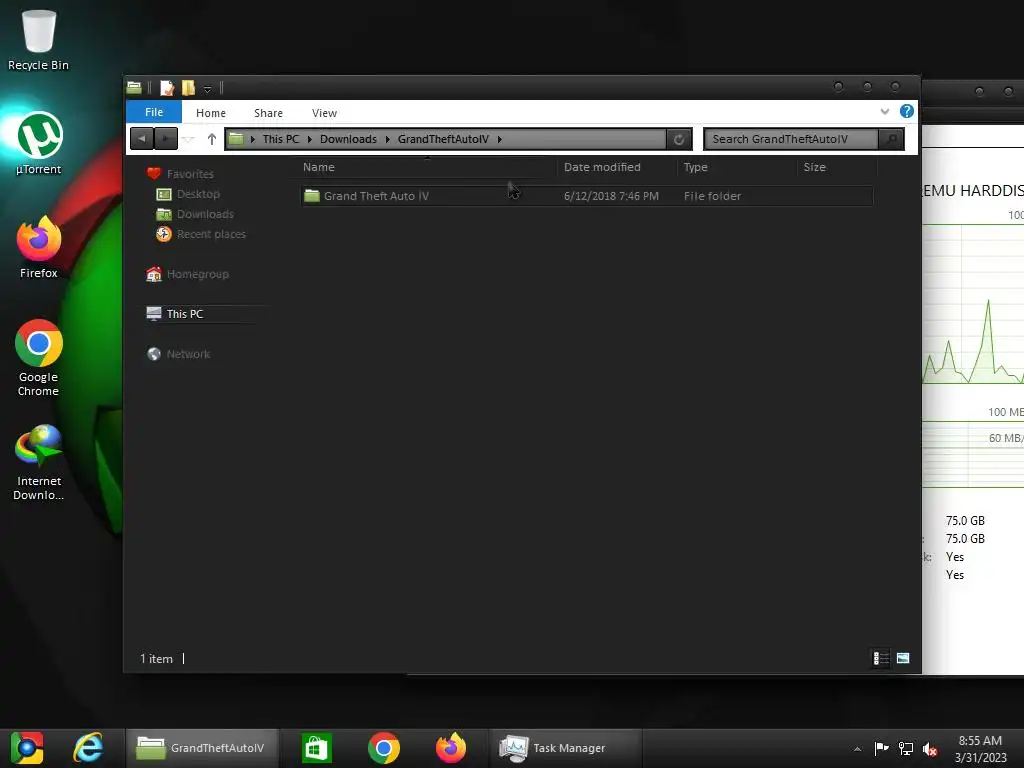1024x768 pixels.
Task: Click the New folder icon in quick access toolbar
Action: pos(188,88)
